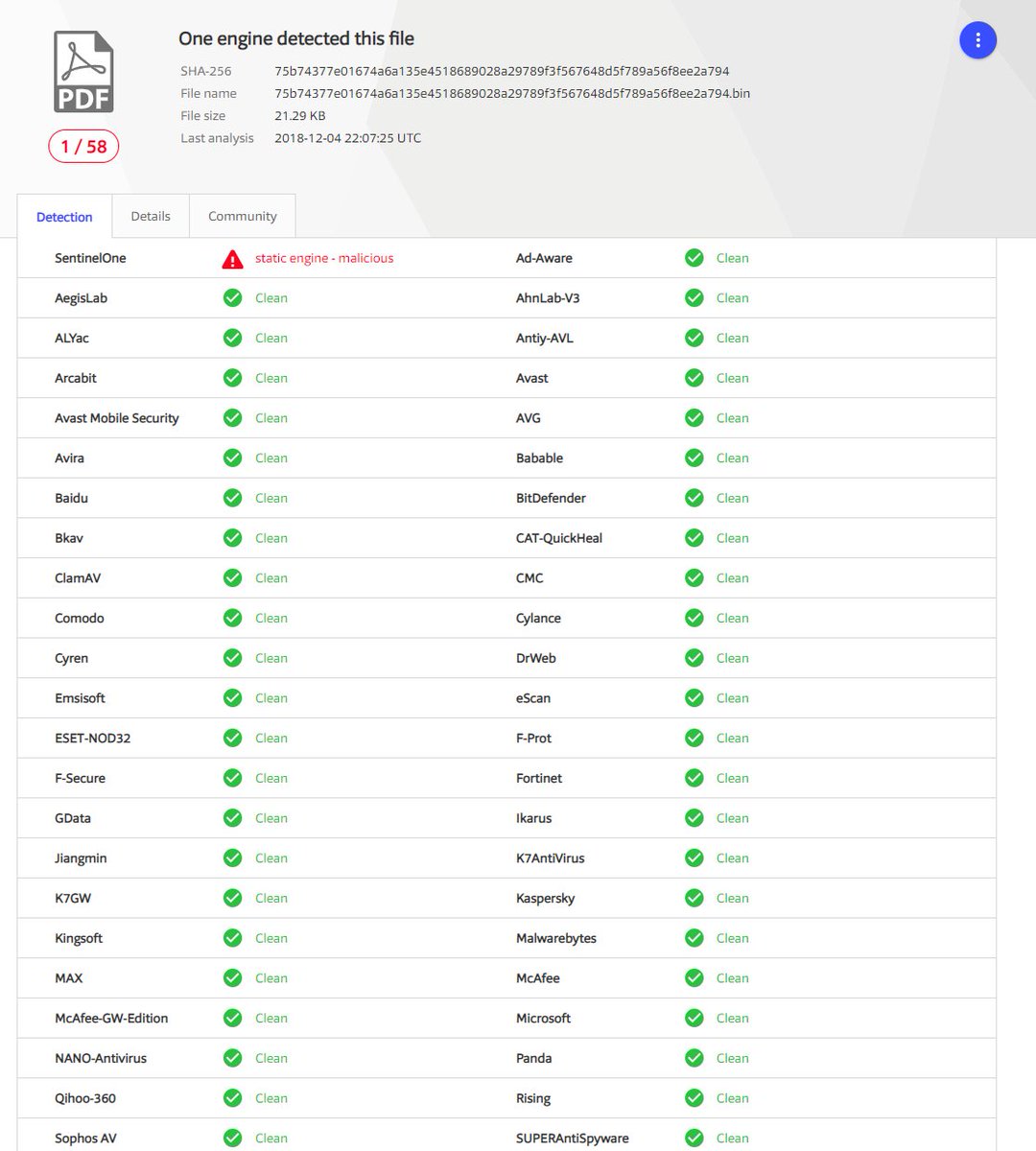
Task: Click the SUPERAntiSpyware engine name
Action: [573, 1139]
